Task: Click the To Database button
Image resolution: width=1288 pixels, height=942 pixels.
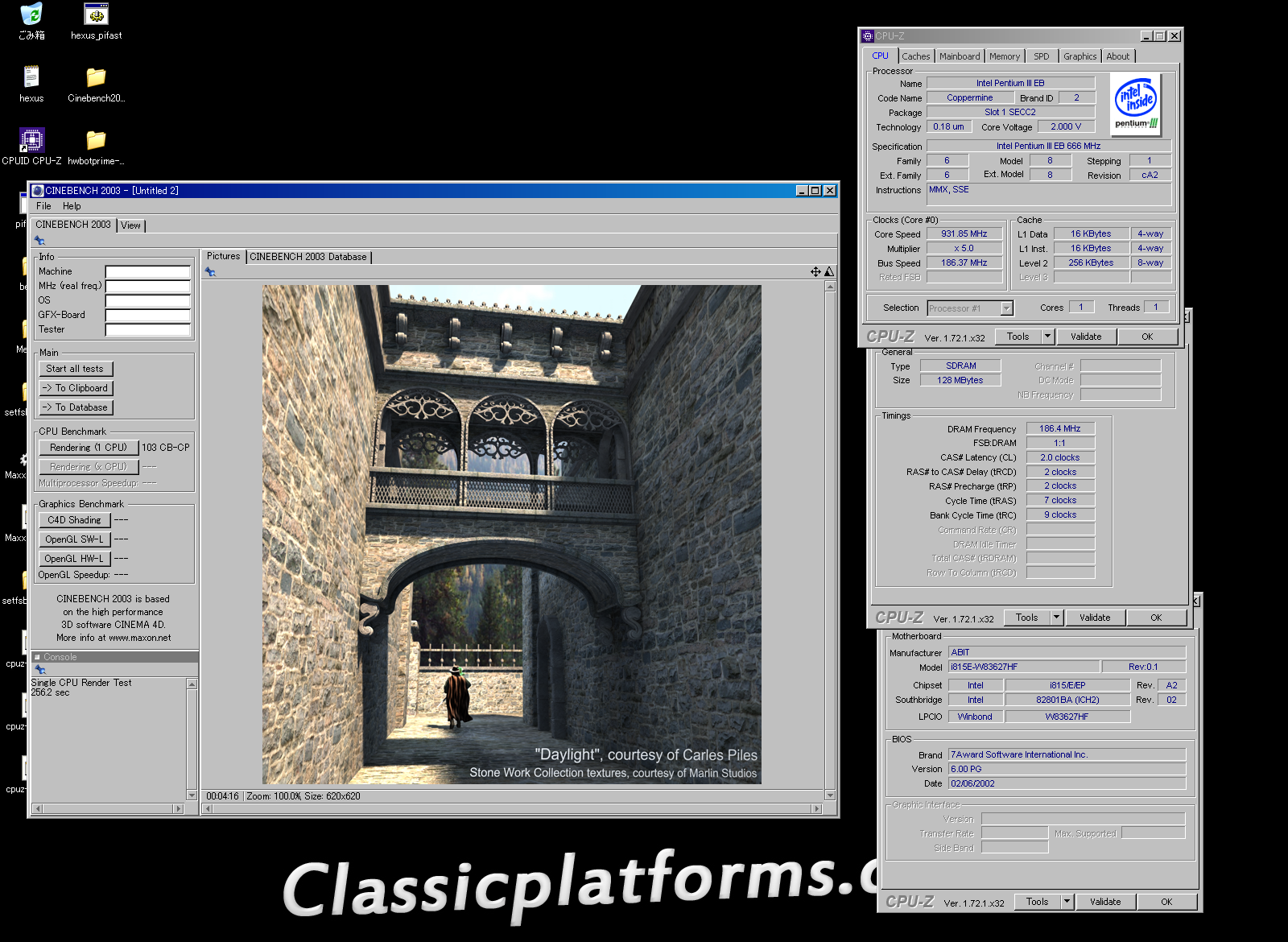Action: click(x=76, y=407)
